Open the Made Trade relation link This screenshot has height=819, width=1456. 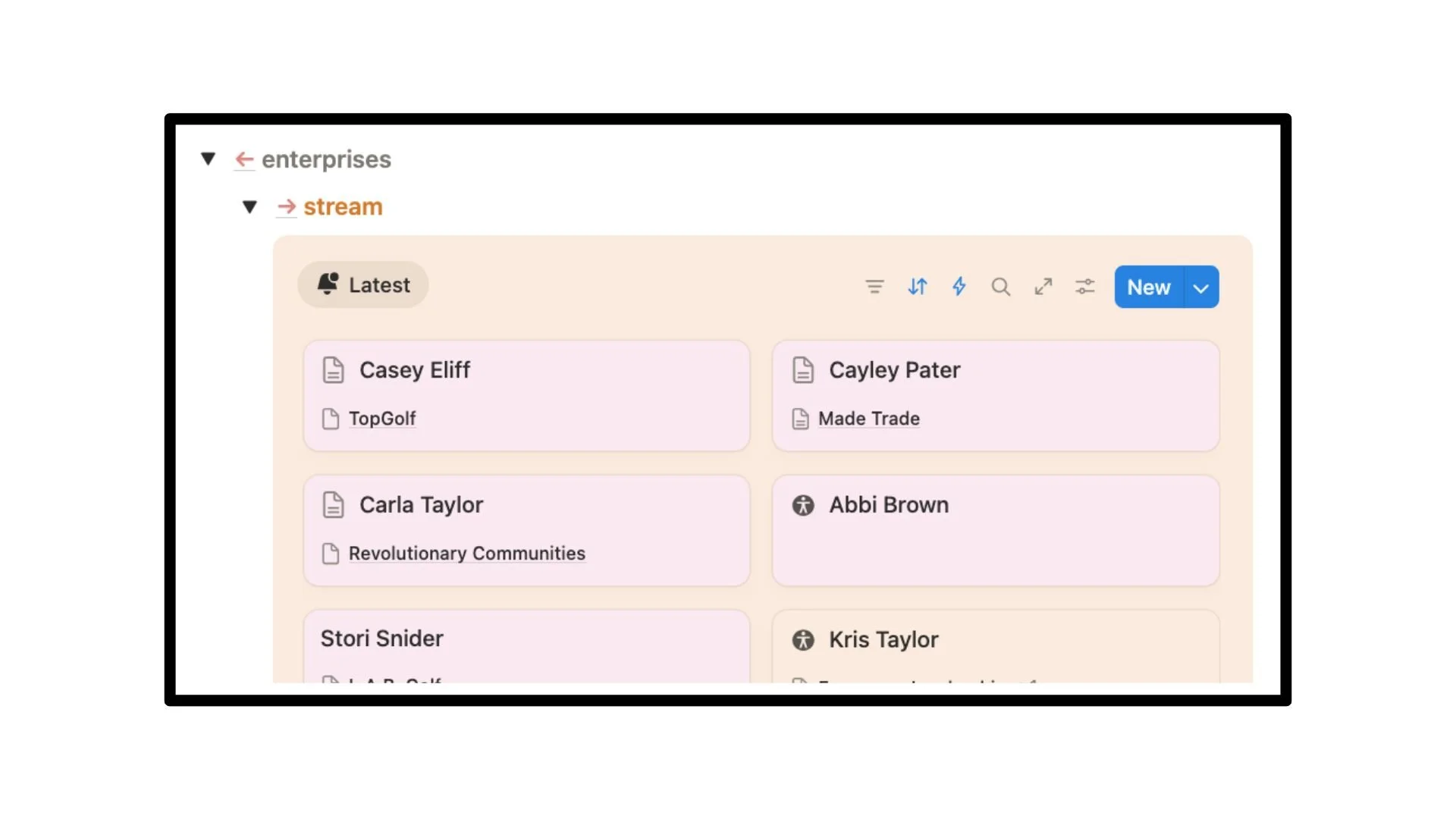[869, 419]
